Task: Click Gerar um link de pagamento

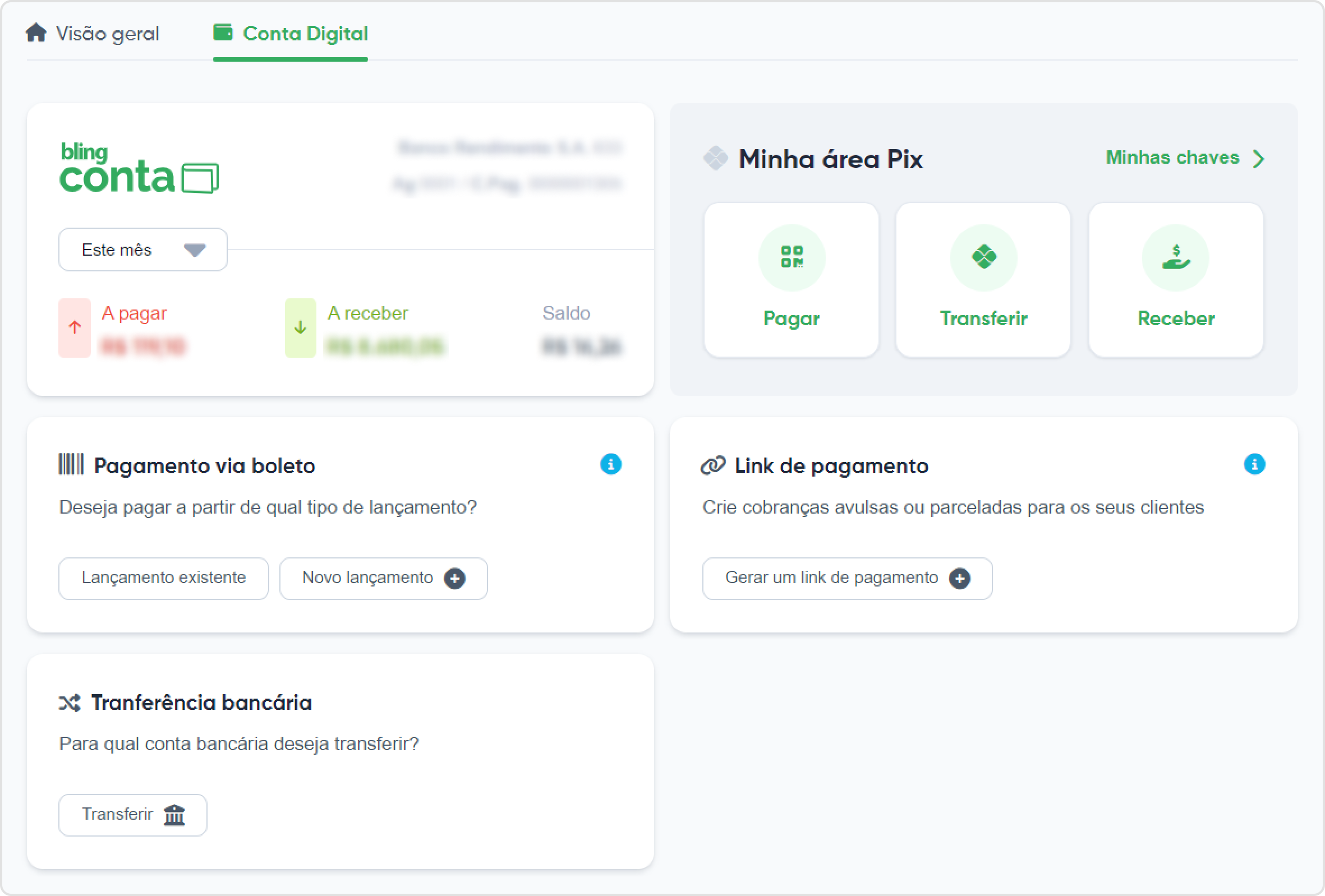Action: 846,578
